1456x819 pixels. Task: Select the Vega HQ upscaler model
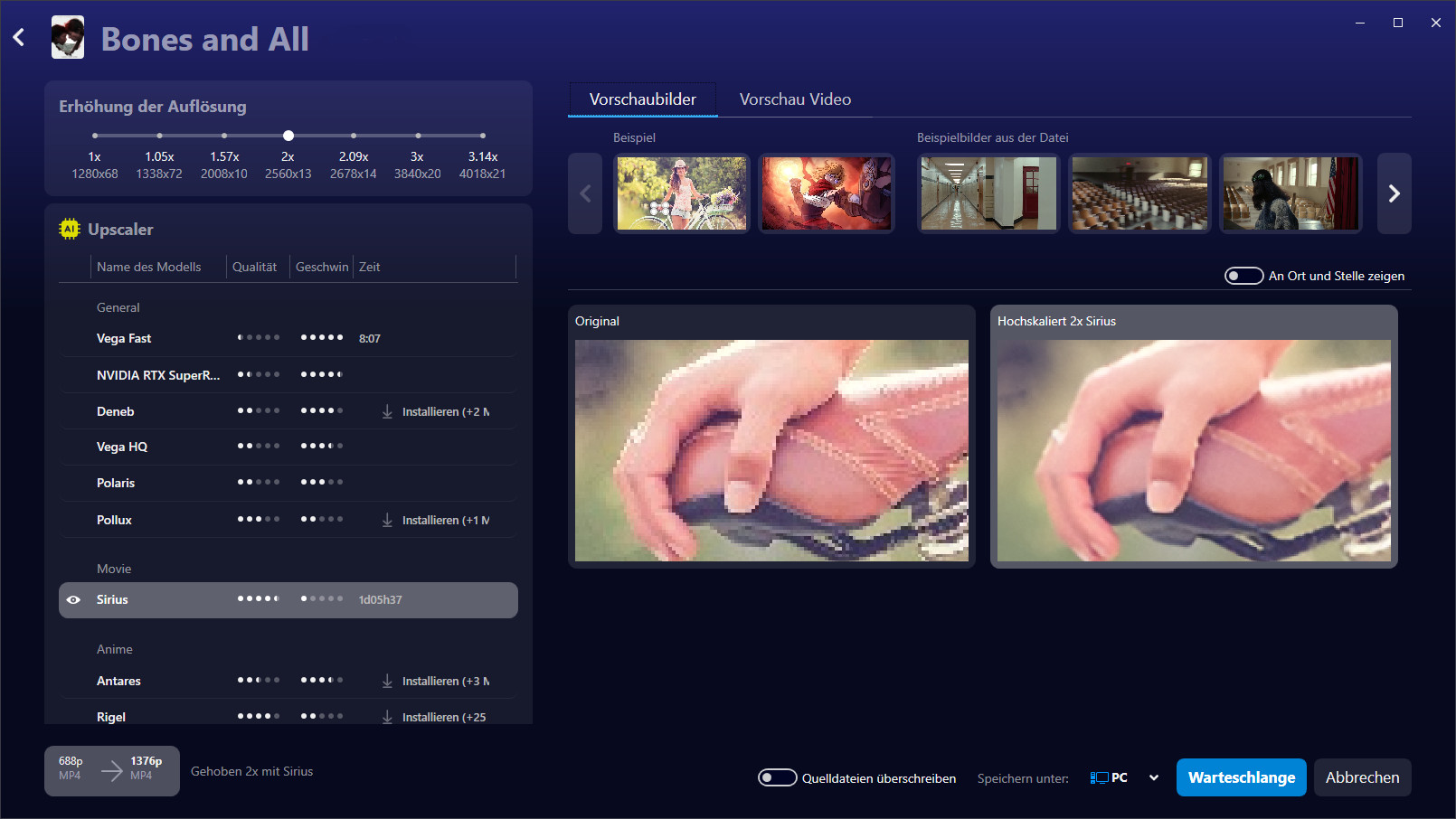point(288,447)
